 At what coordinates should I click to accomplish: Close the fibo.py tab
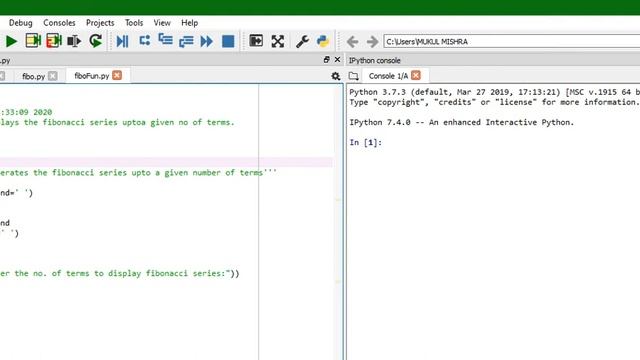click(53, 76)
